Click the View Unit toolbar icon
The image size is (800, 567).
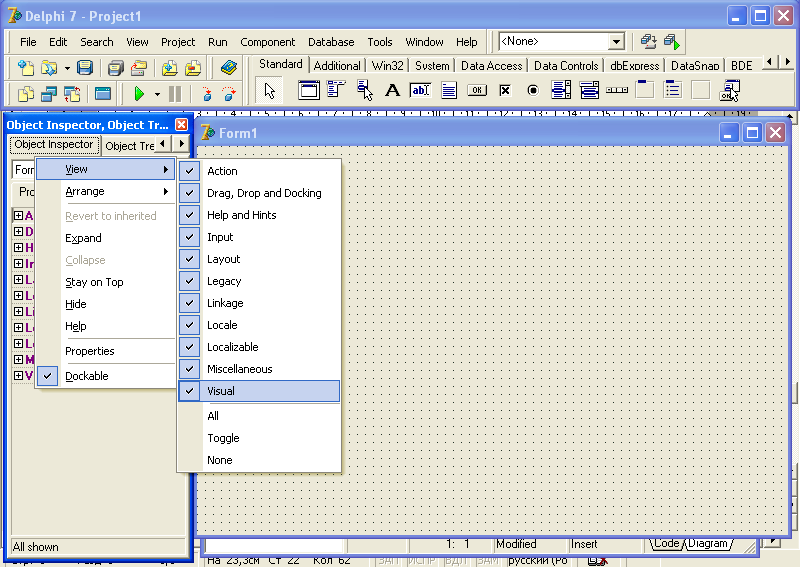(x=26, y=94)
